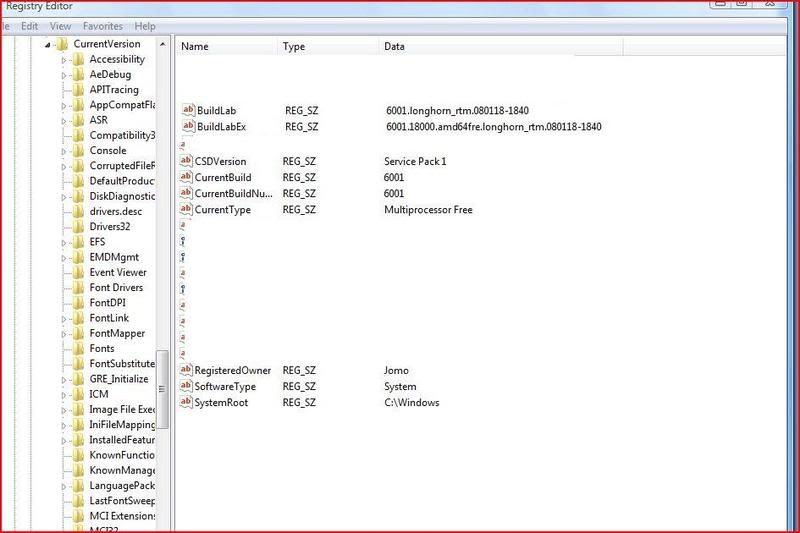Click the 'Service Pack 1' data value
Screen dimensions: 800x533
coord(415,162)
